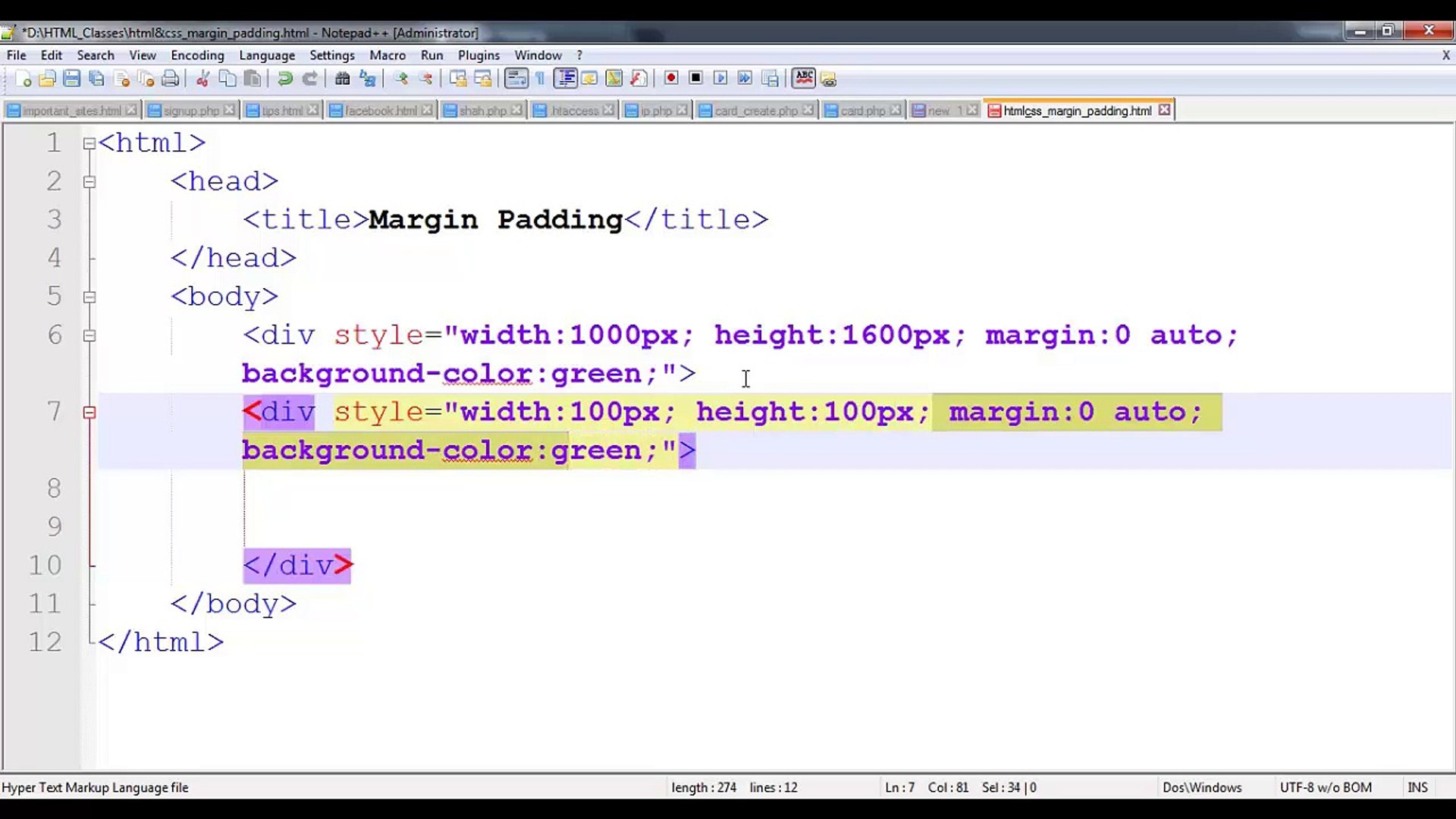Viewport: 1456px width, 819px height.
Task: Click INS mode indicator in status bar
Action: point(1417,787)
